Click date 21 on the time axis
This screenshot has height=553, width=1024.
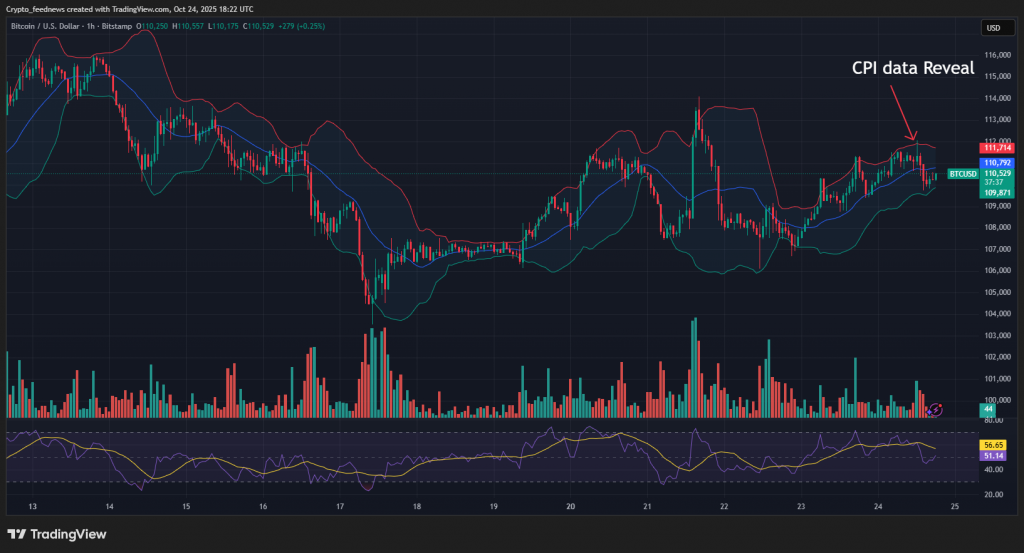(x=647, y=506)
